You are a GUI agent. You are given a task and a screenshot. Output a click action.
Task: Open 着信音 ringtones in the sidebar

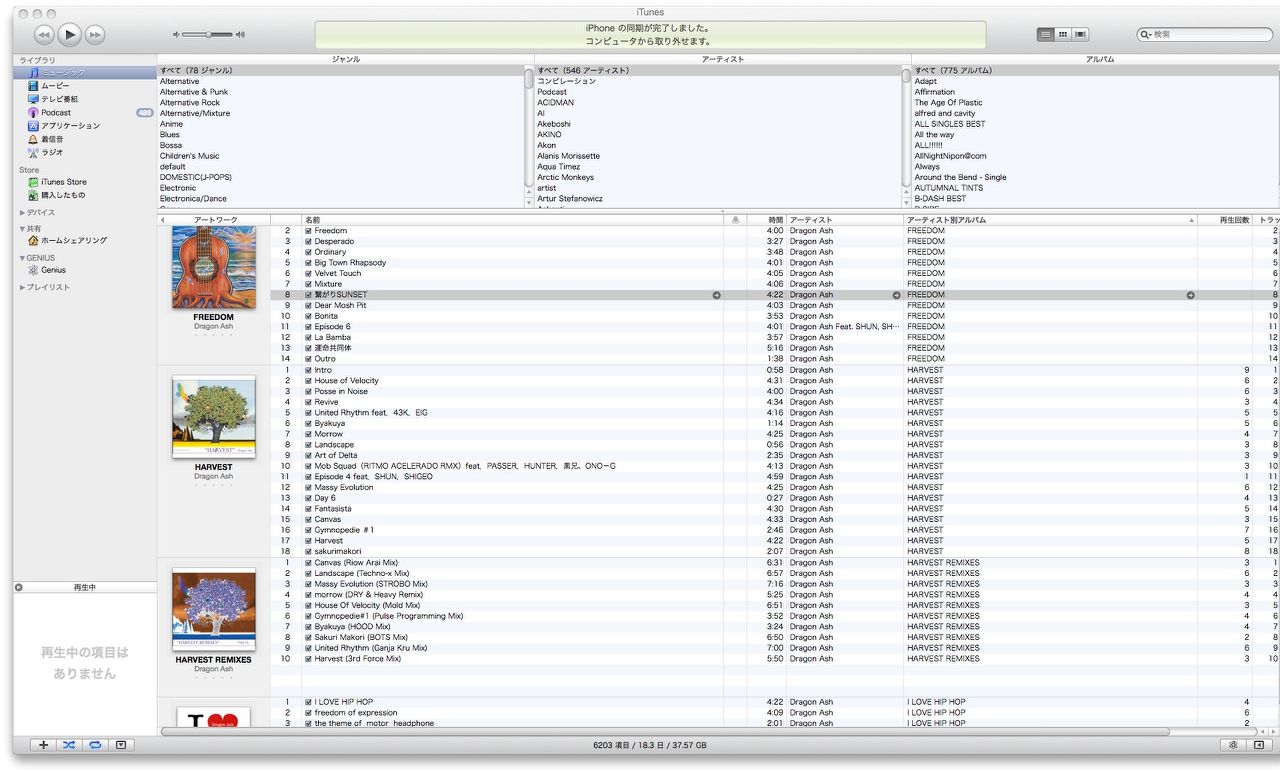tap(85, 139)
